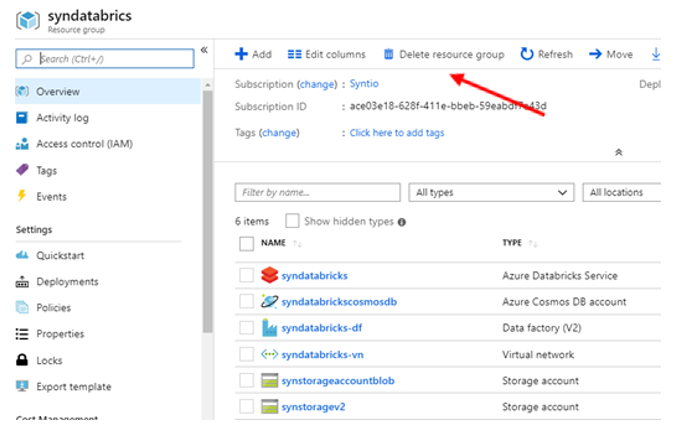
Task: Open the syndatabricks resource link
Action: (x=314, y=276)
